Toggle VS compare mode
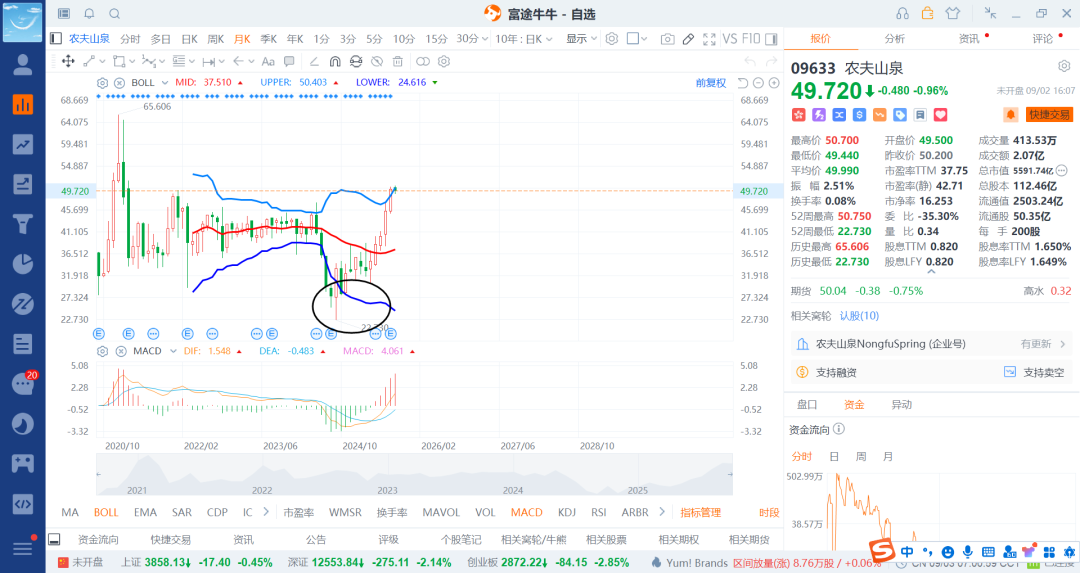This screenshot has height=573, width=1080. click(x=729, y=39)
